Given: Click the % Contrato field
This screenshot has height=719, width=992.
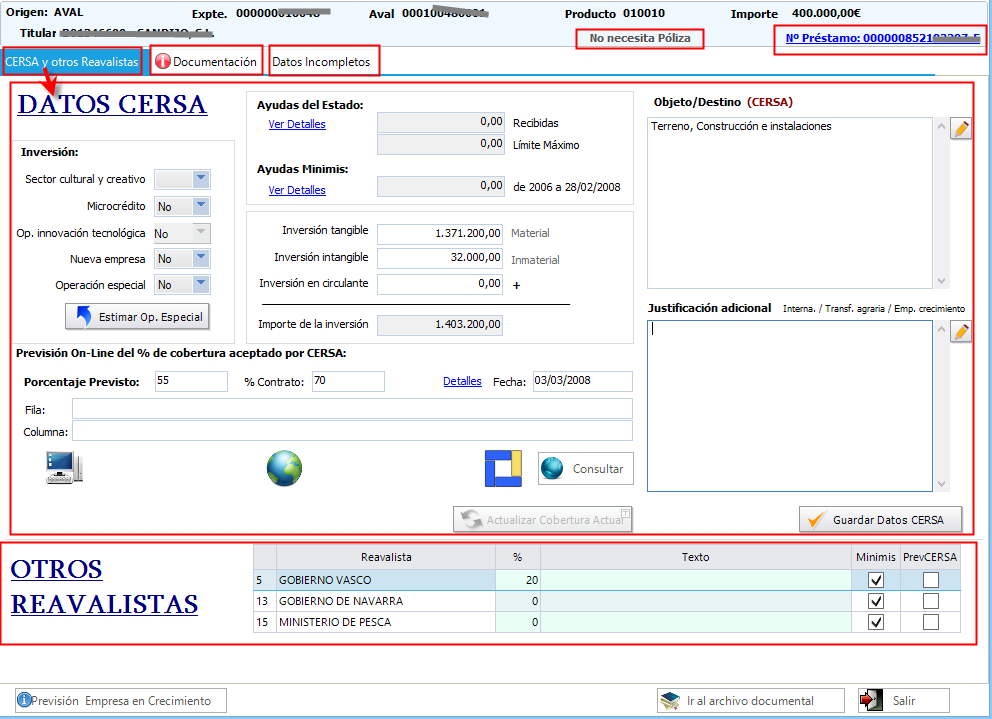Looking at the screenshot, I should pos(348,381).
